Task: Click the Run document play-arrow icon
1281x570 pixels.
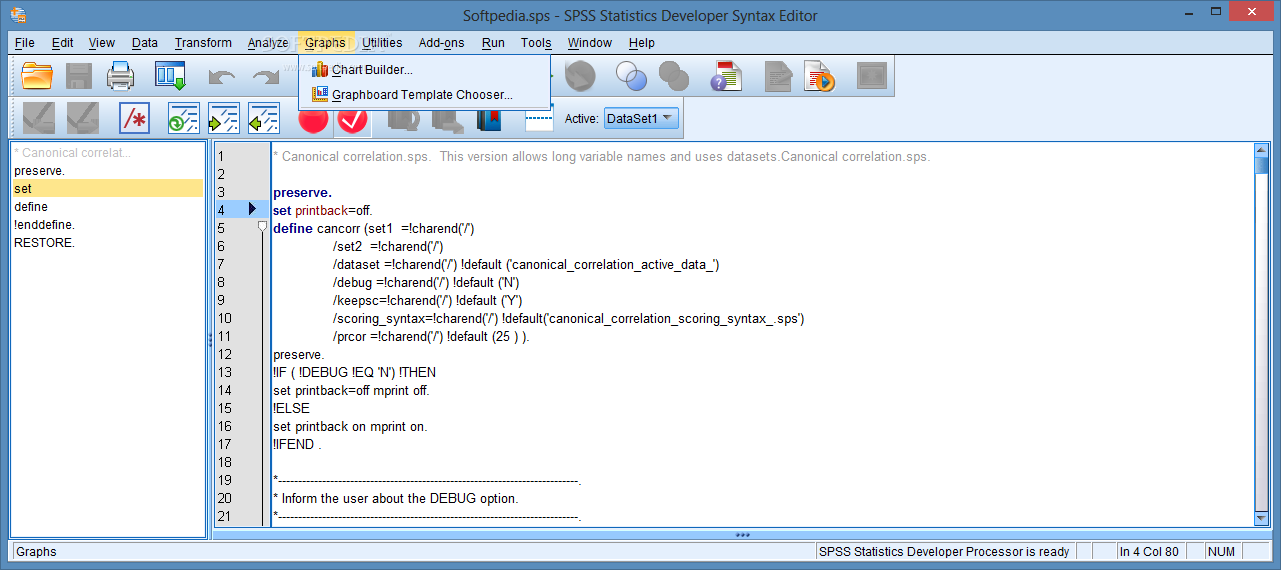Action: pyautogui.click(x=820, y=76)
